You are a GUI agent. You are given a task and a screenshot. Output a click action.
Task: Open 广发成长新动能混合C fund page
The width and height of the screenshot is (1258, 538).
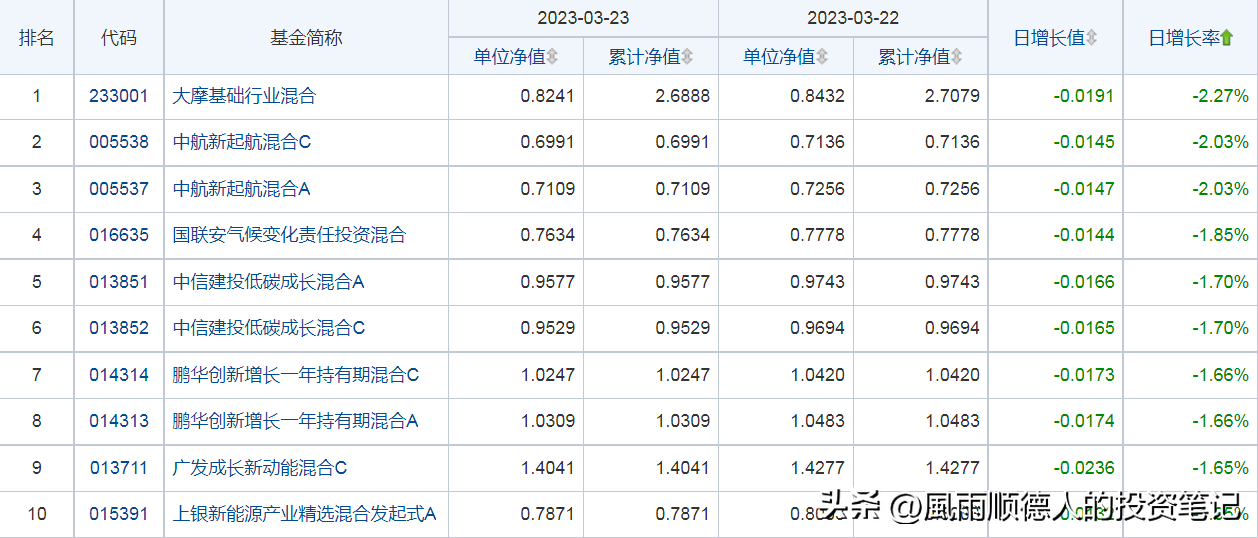tap(260, 468)
